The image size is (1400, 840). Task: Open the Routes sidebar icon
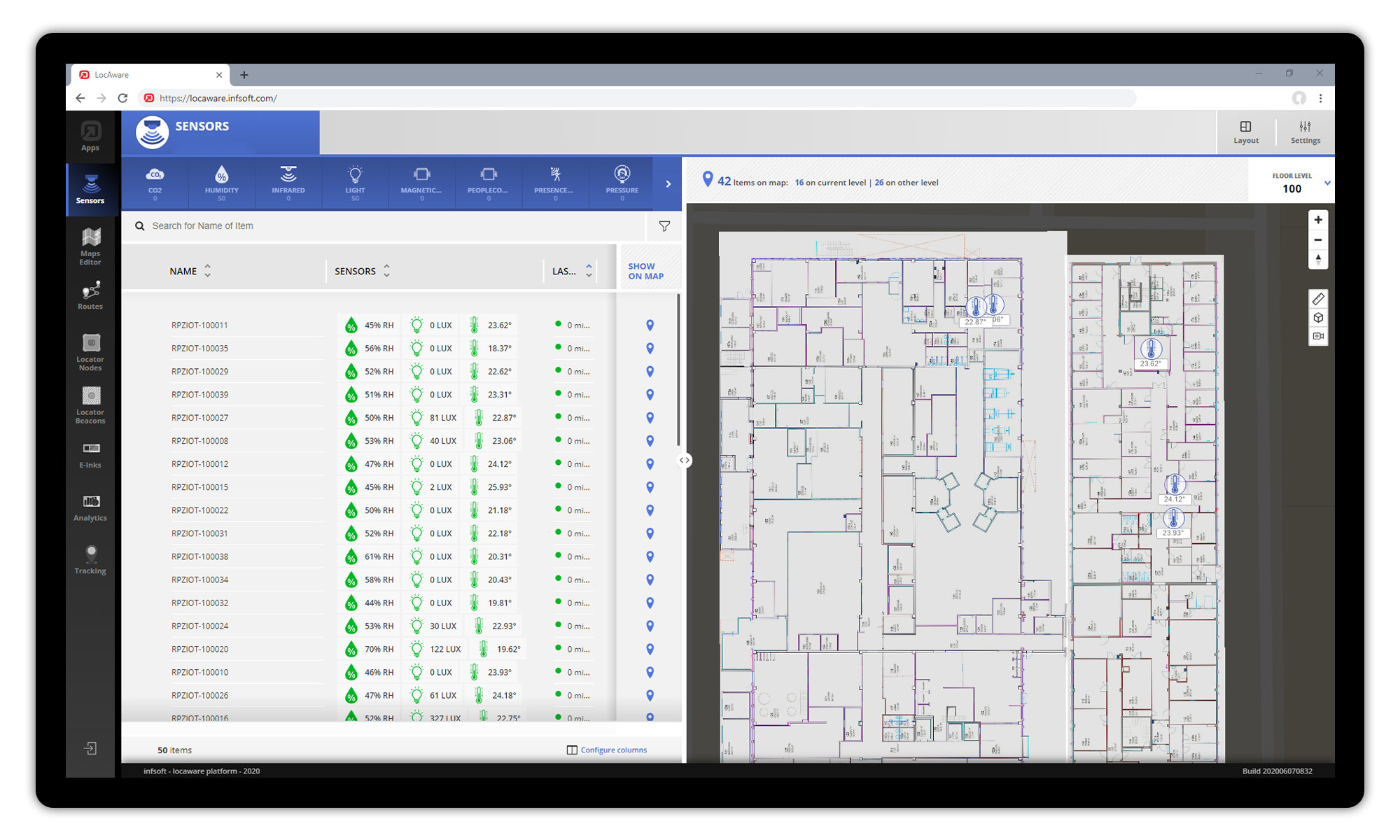coord(90,295)
